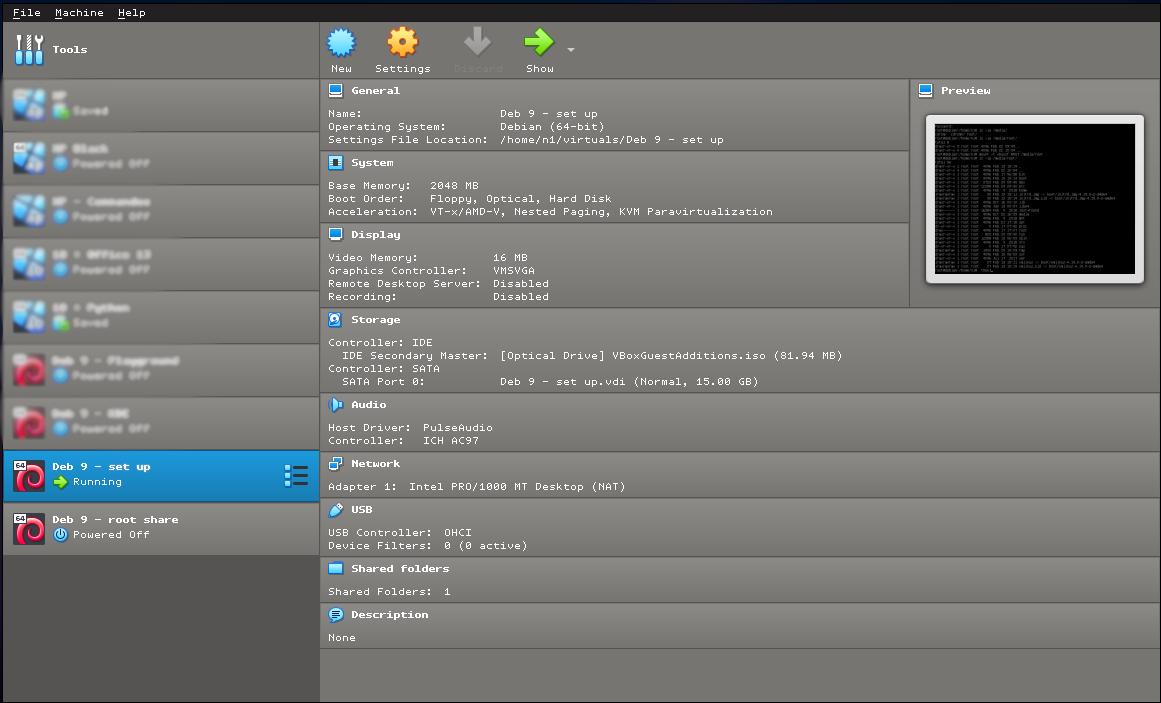The width and height of the screenshot is (1161, 703).
Task: Open the Shared folders header link
Action: pos(400,568)
